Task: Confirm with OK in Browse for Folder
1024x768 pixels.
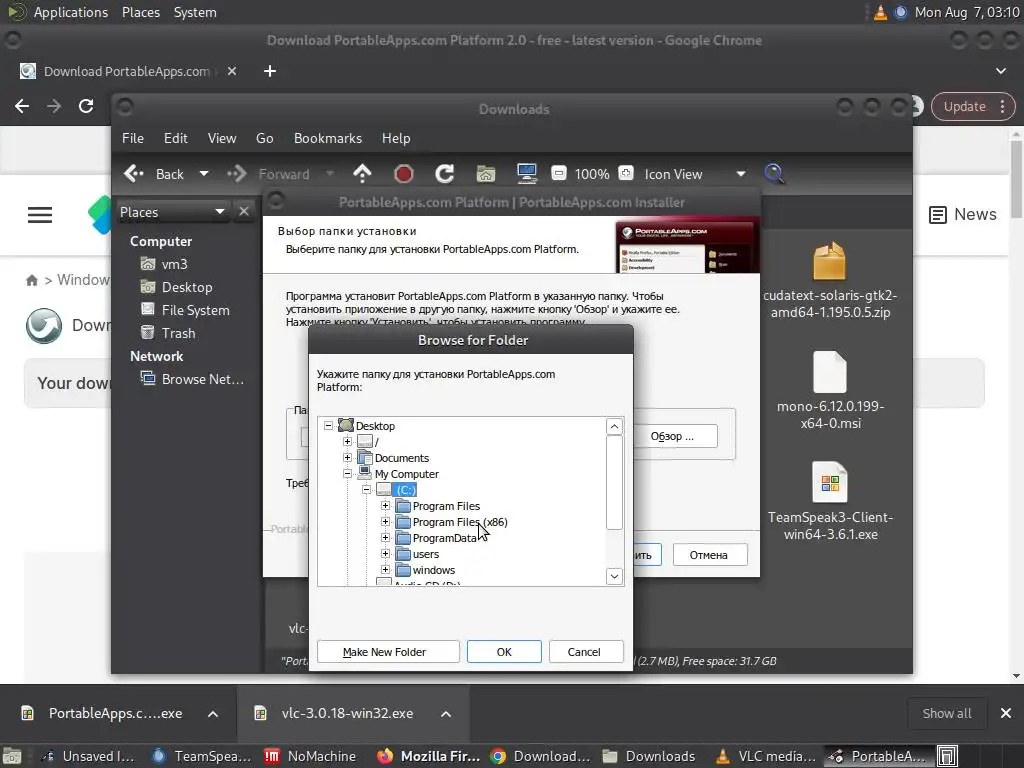Action: tap(504, 652)
